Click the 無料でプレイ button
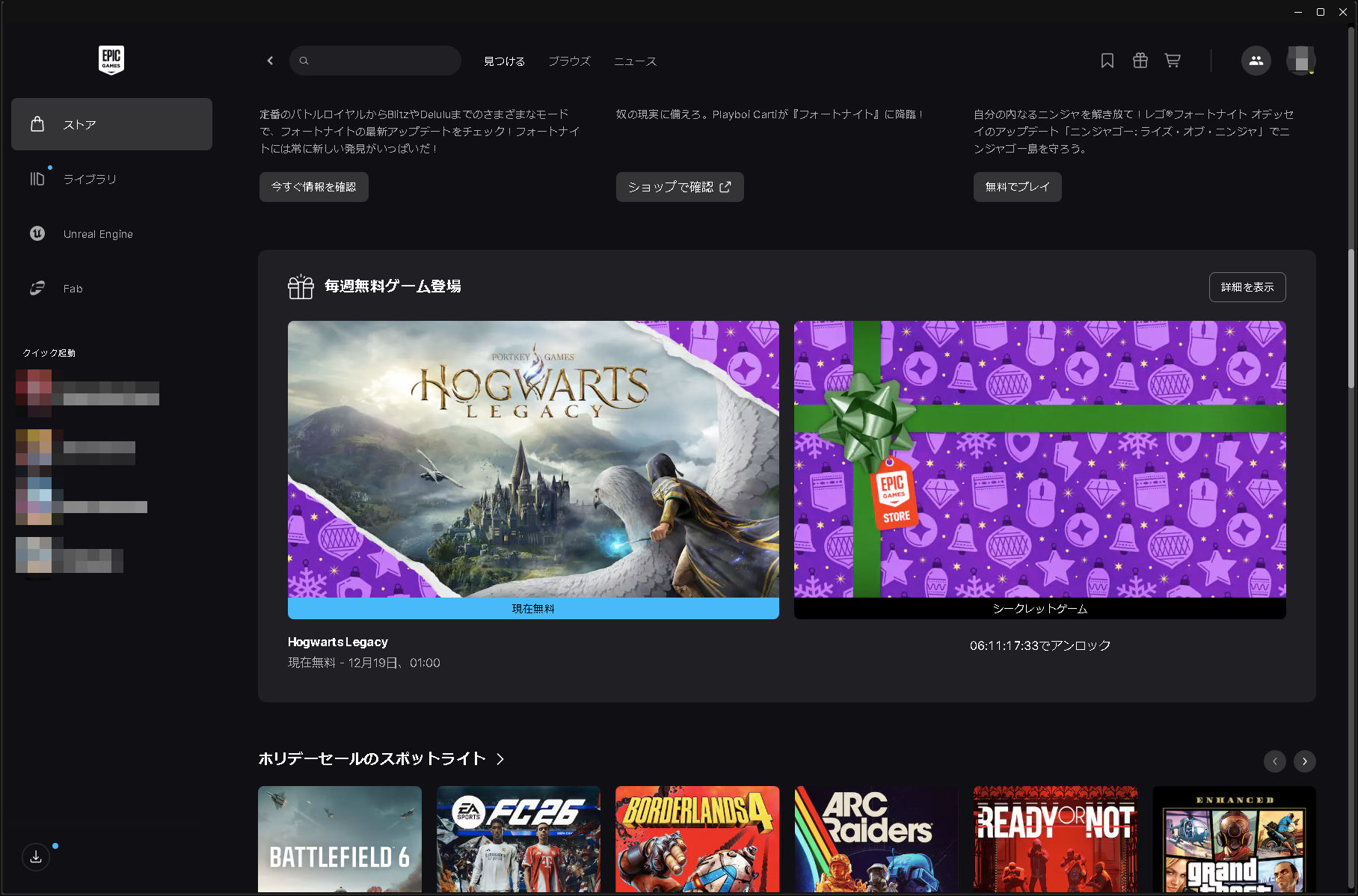Screen dimensions: 1358x896 tap(1017, 187)
